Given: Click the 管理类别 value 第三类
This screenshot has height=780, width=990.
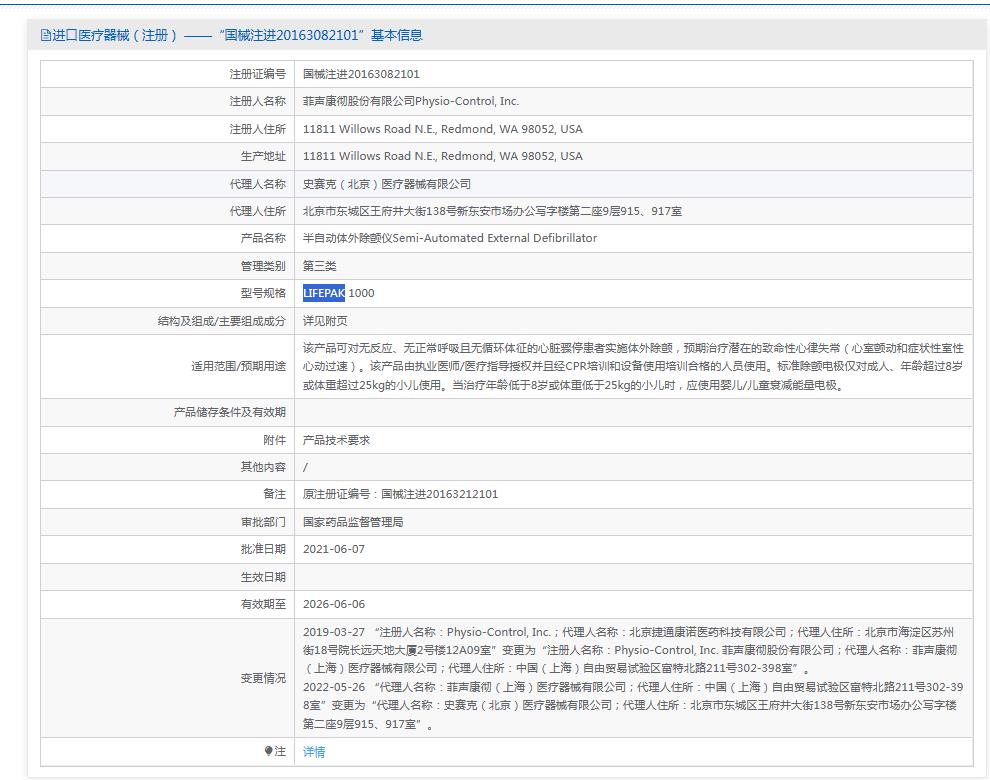Looking at the screenshot, I should [x=319, y=266].
